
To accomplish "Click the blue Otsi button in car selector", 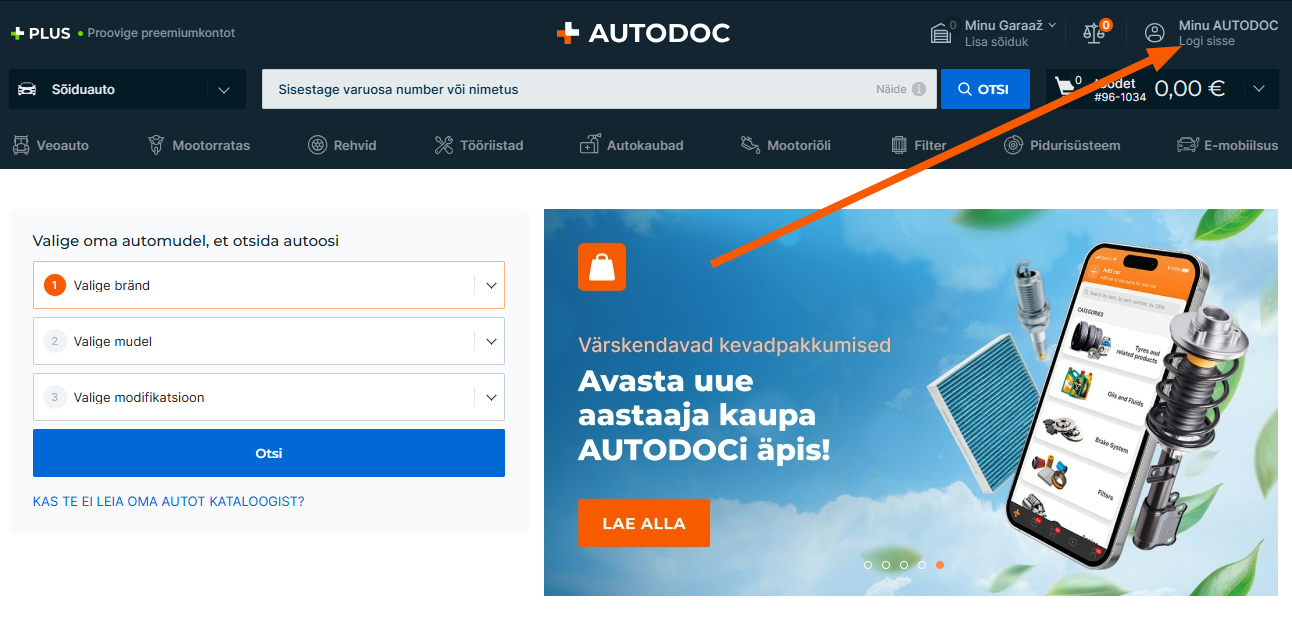I will click(269, 453).
